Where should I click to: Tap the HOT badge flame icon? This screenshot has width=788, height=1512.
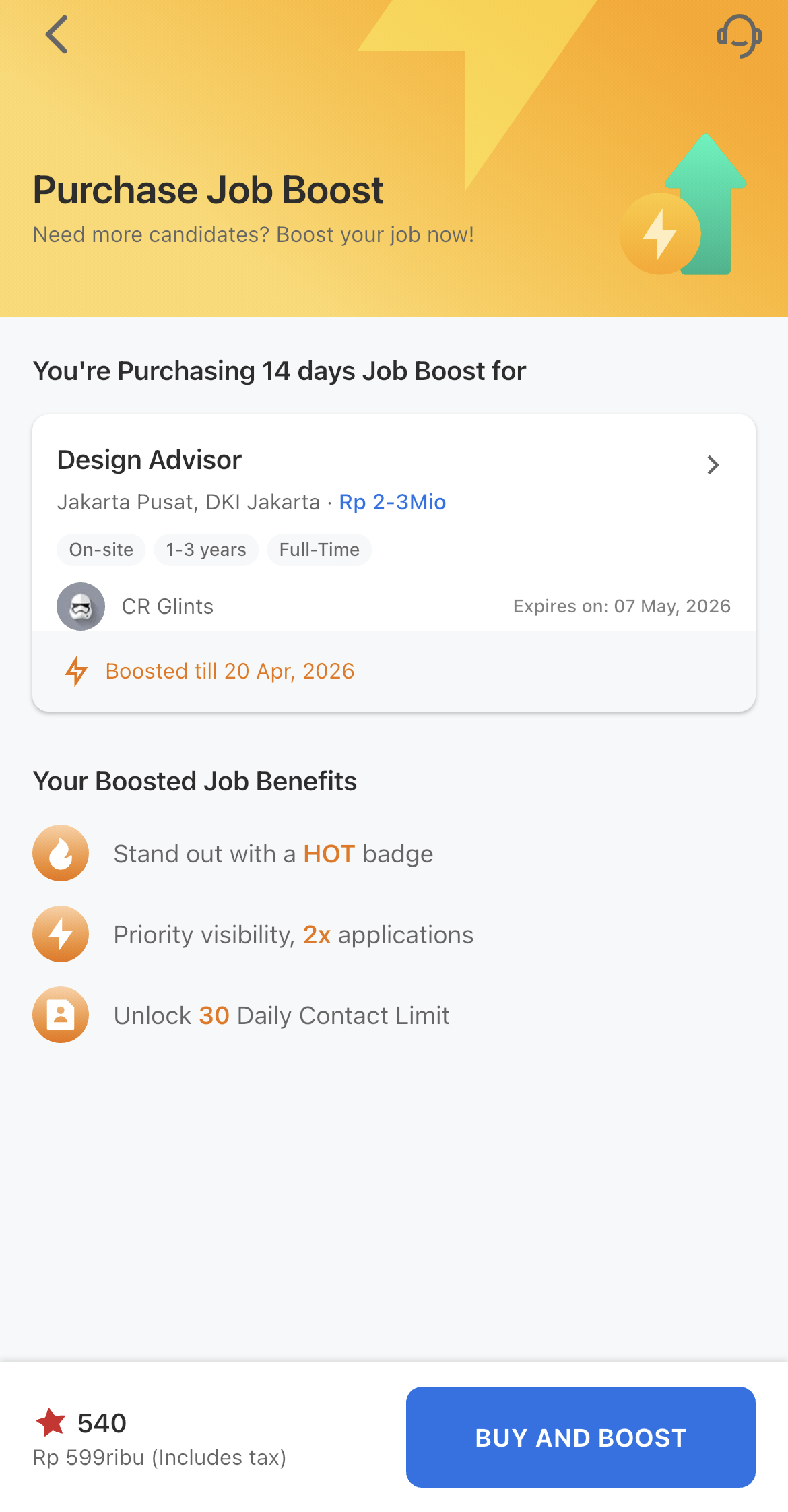point(61,853)
